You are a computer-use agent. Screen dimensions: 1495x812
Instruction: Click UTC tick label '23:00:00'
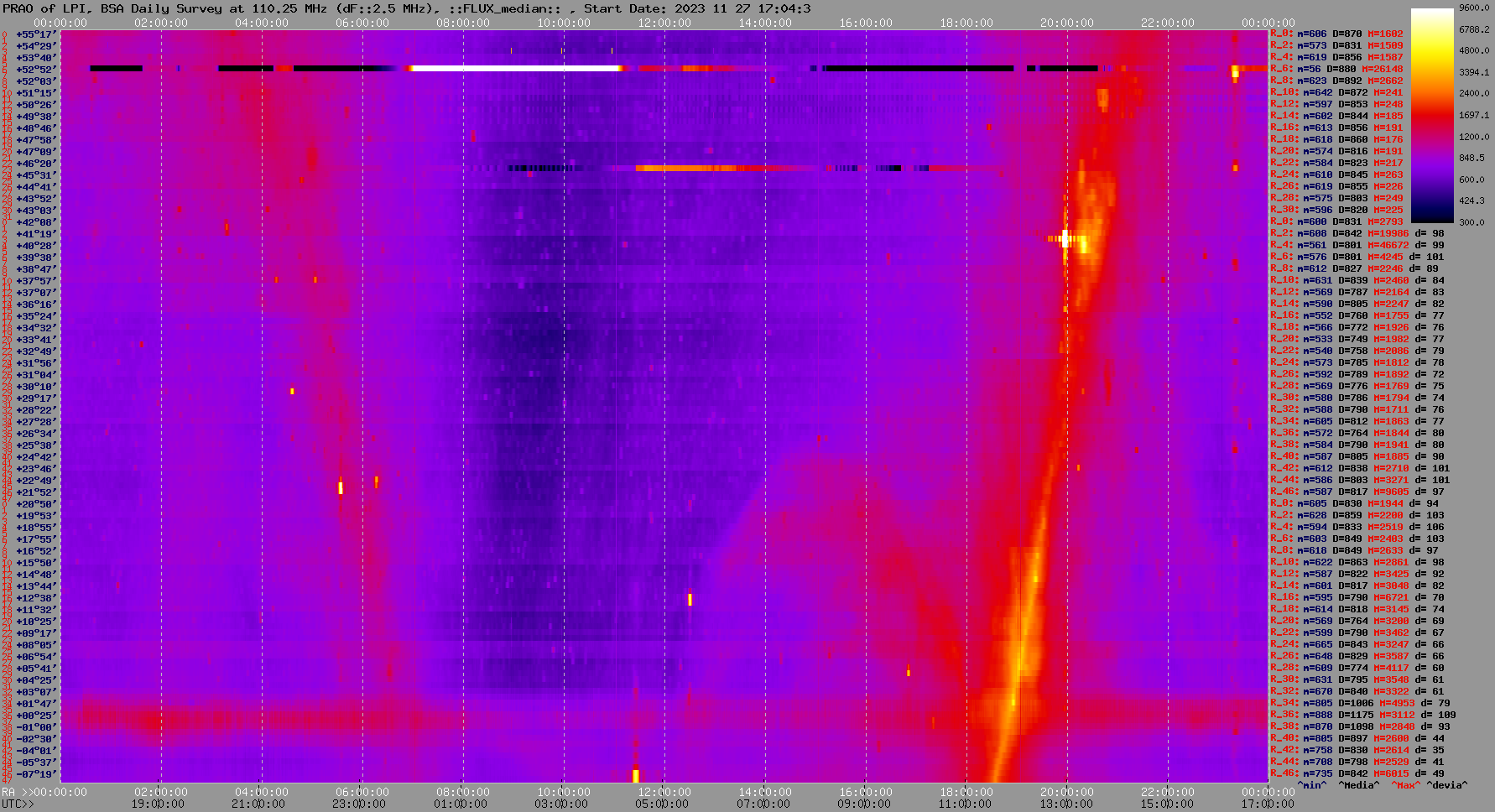(359, 804)
